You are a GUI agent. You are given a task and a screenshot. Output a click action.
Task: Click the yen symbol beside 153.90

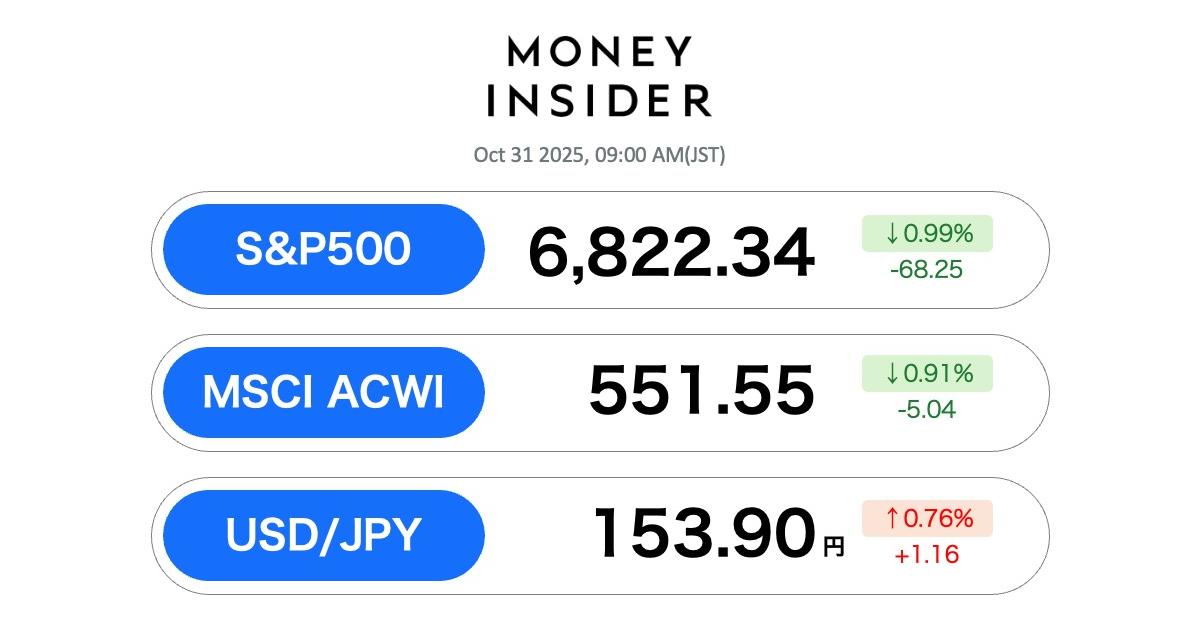pos(833,547)
